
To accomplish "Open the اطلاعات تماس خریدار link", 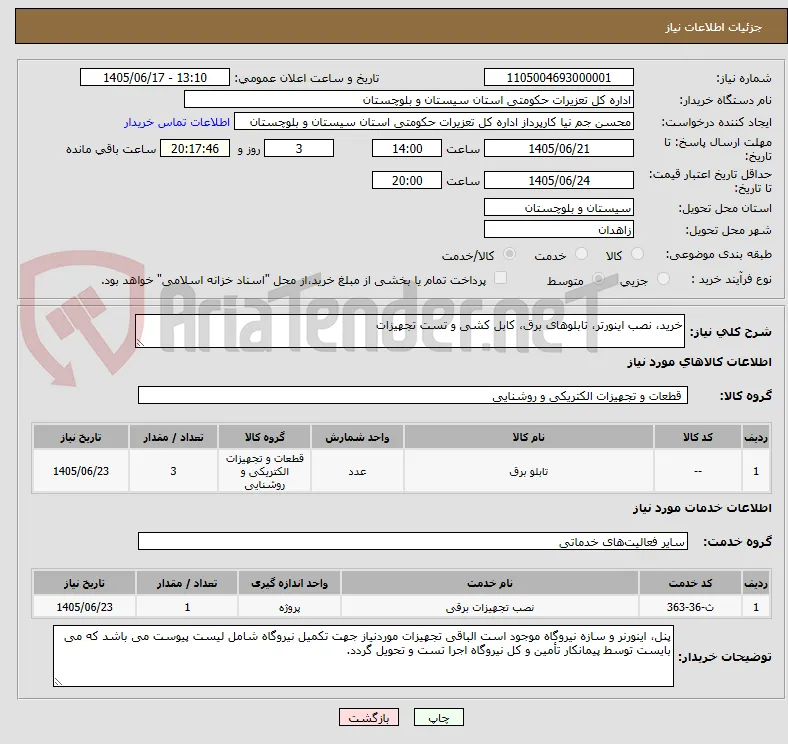I will [x=177, y=122].
